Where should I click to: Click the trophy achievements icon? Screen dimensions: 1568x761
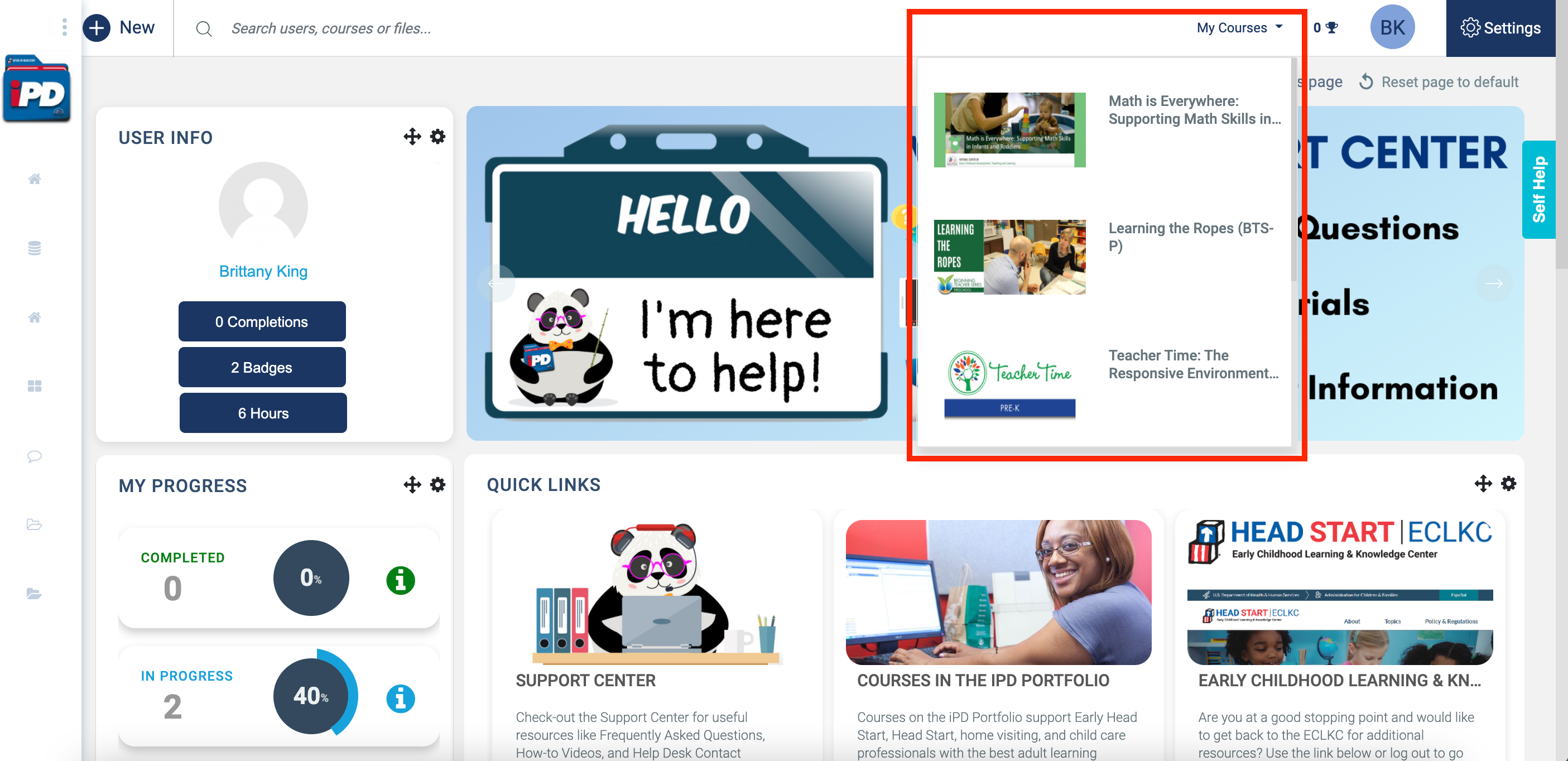[1333, 27]
